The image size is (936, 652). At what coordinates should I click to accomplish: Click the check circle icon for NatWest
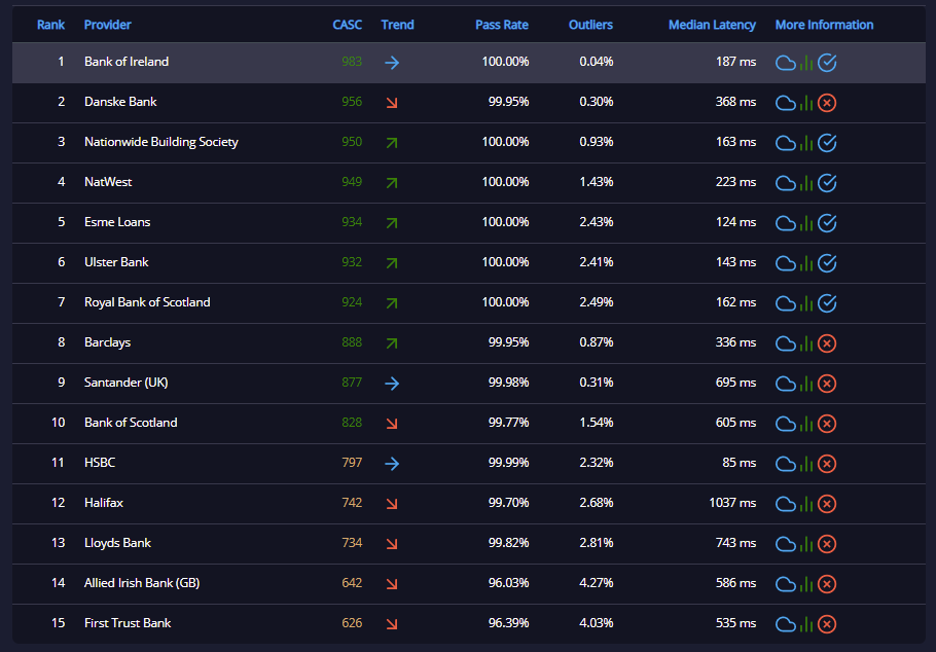pyautogui.click(x=827, y=183)
